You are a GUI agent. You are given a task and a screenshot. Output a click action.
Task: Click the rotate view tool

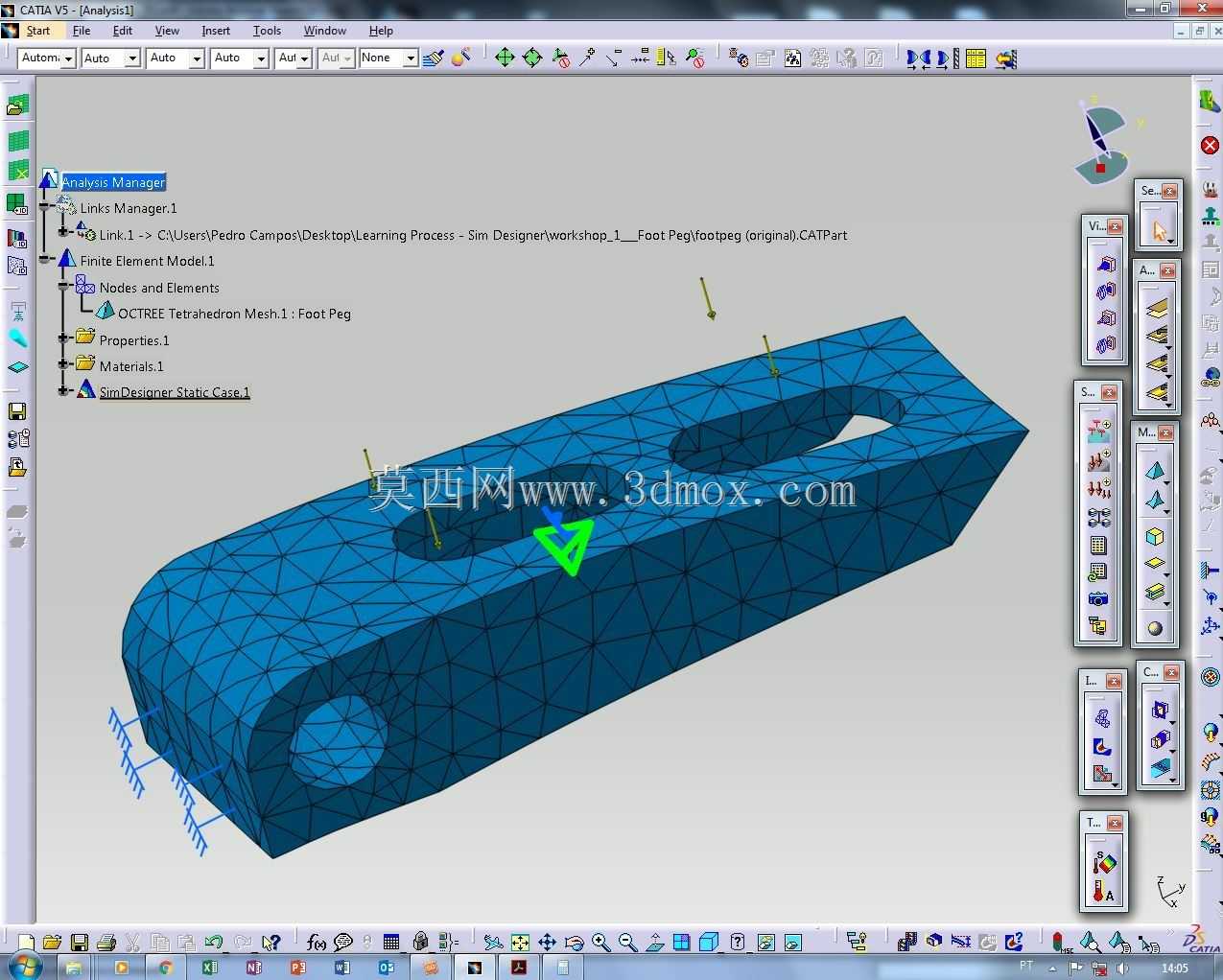click(x=574, y=943)
